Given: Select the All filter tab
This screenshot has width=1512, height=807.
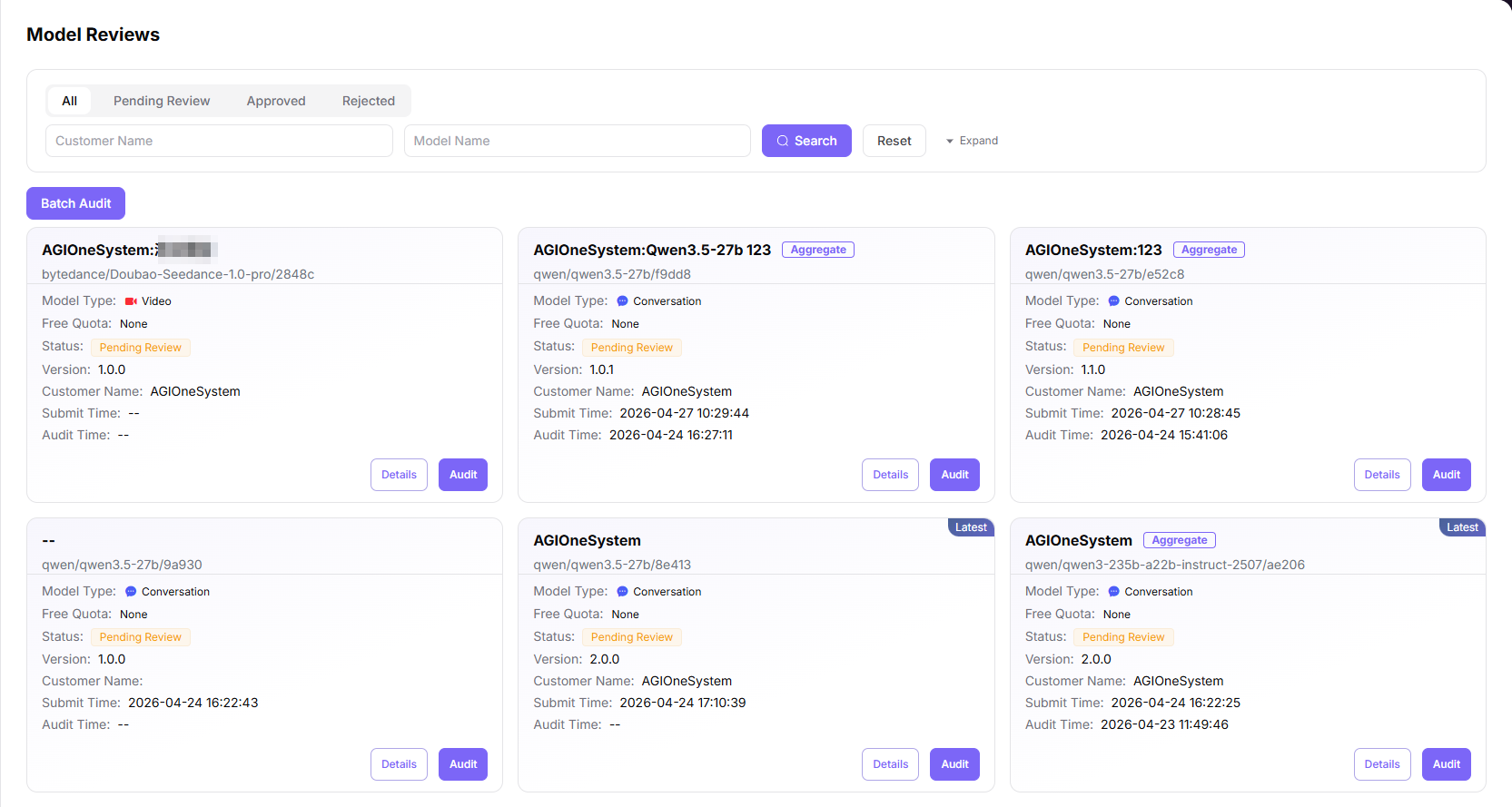Looking at the screenshot, I should click(69, 101).
